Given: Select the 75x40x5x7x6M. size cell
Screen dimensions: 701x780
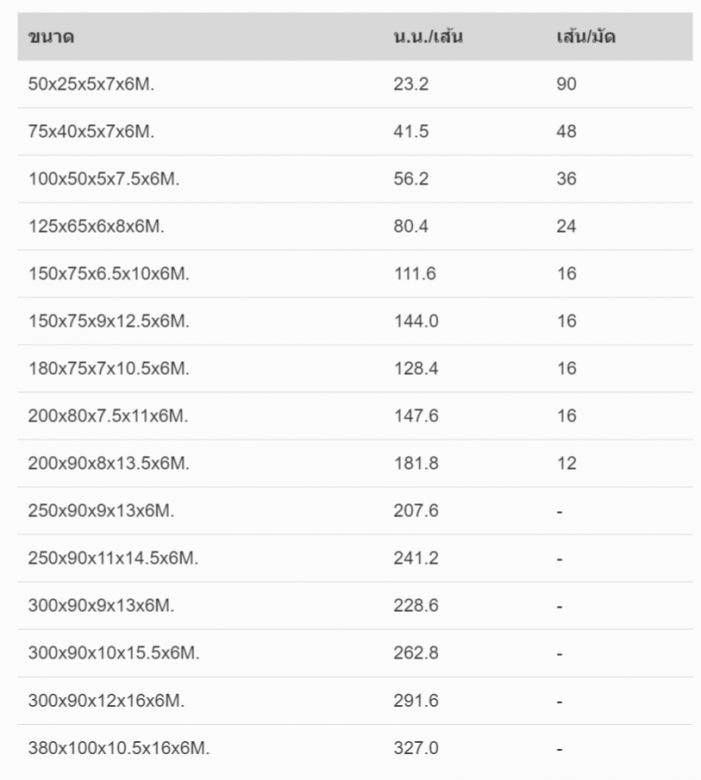Looking at the screenshot, I should coord(91,131).
